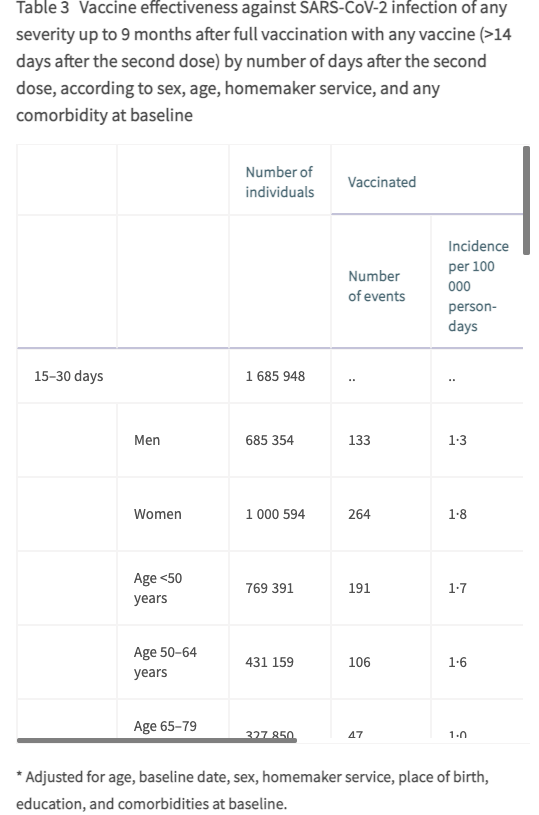539x815 pixels.
Task: Select the 'Age 50–64 years' row label
Action: pyautogui.click(x=165, y=662)
